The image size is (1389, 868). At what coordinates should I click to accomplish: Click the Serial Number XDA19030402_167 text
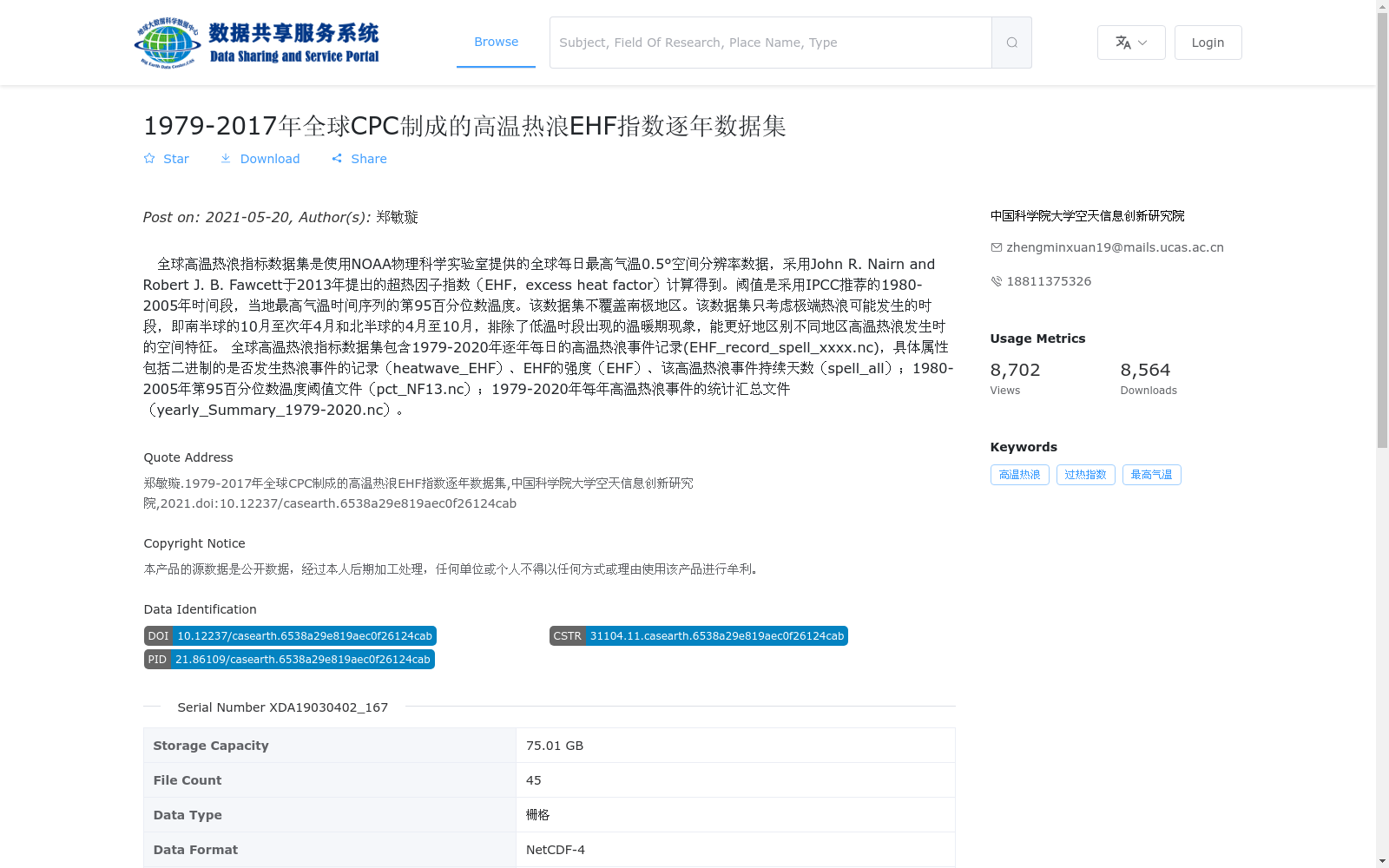(283, 707)
